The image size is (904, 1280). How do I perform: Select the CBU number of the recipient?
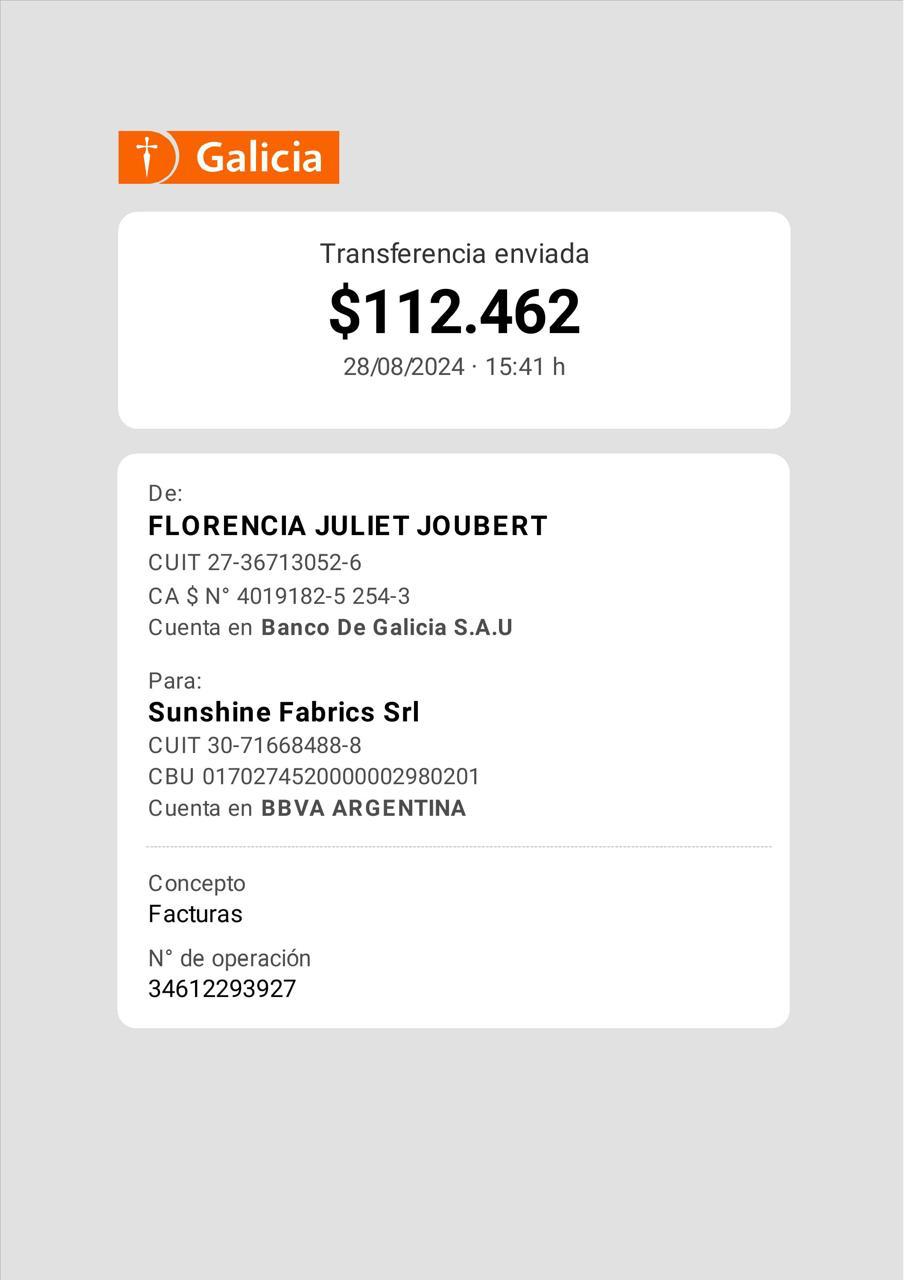tap(314, 777)
